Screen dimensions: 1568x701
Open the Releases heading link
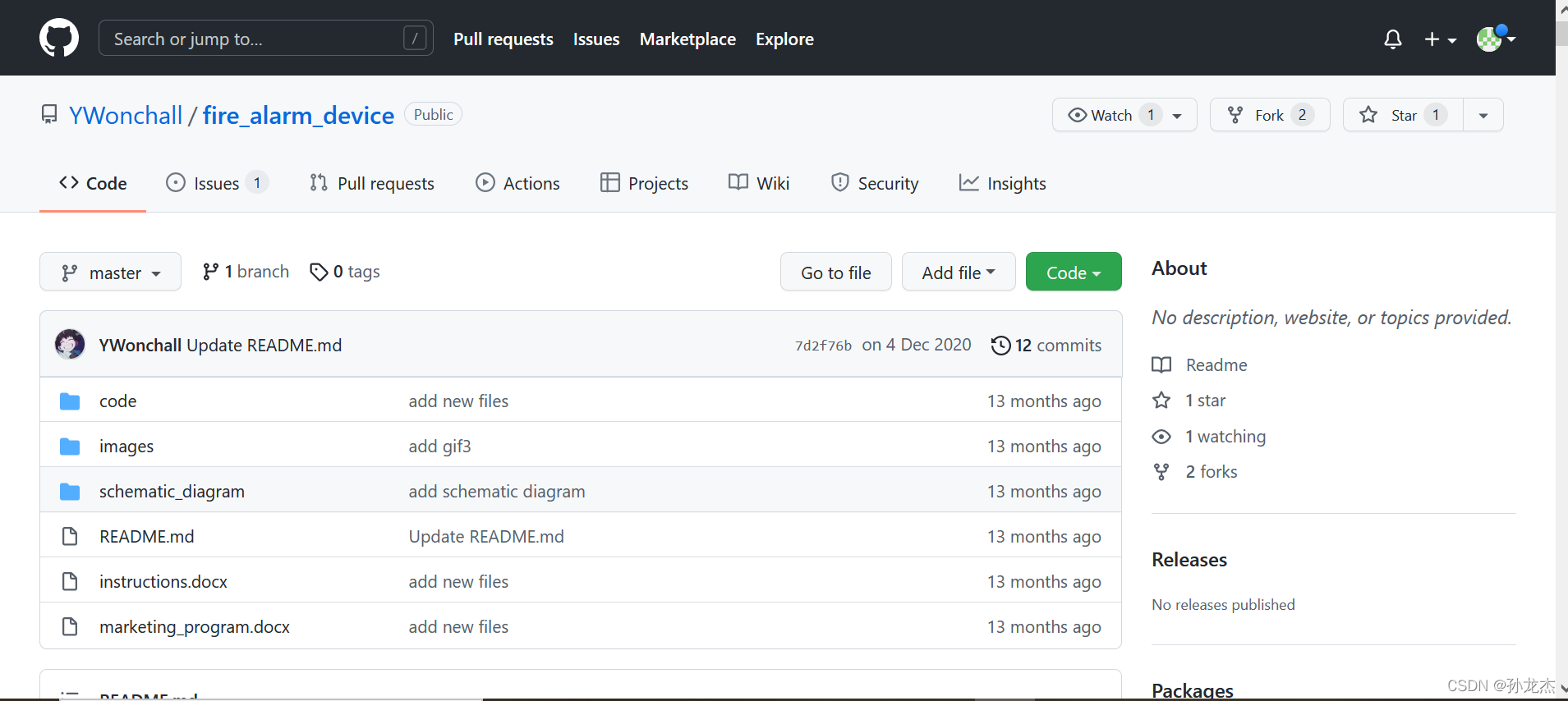(1189, 560)
